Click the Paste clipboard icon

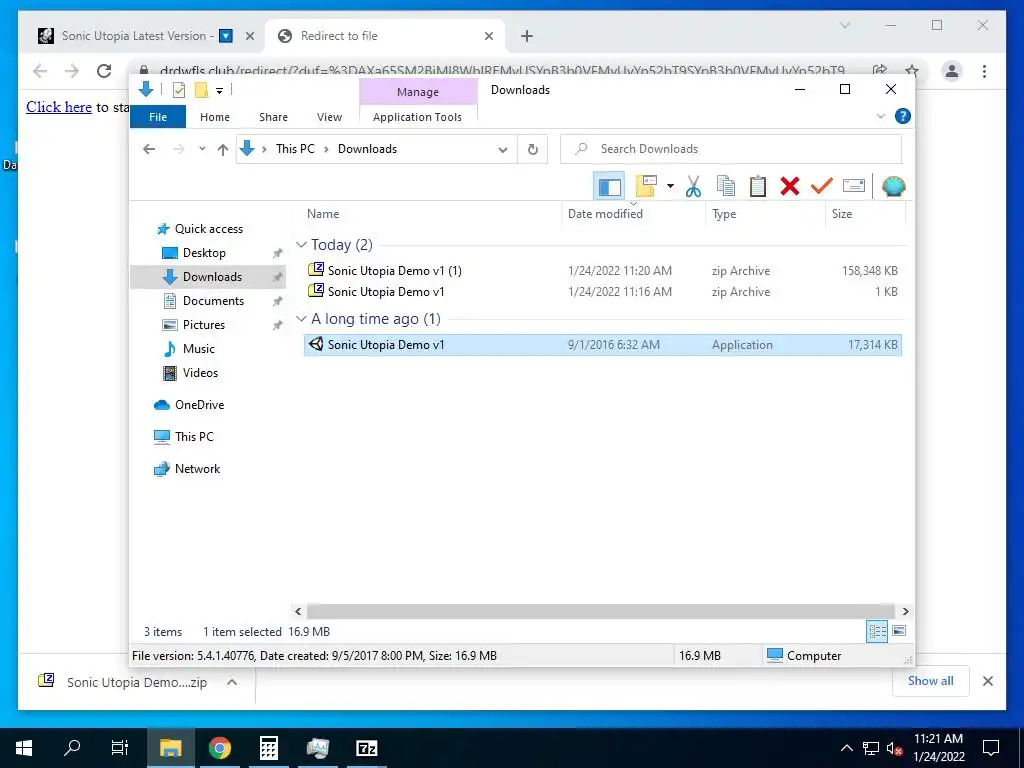[x=758, y=187]
